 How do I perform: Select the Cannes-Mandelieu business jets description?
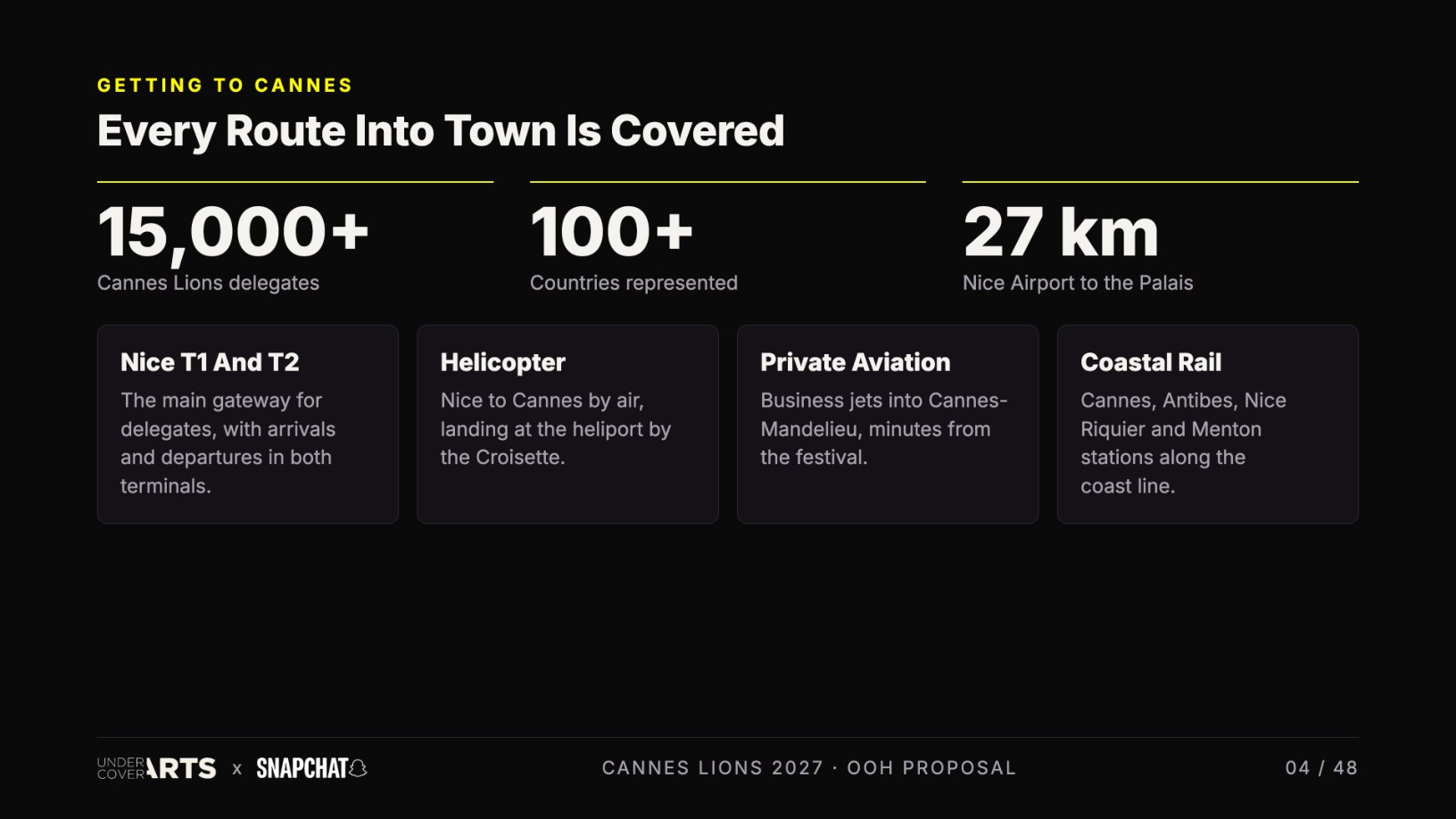tap(884, 429)
